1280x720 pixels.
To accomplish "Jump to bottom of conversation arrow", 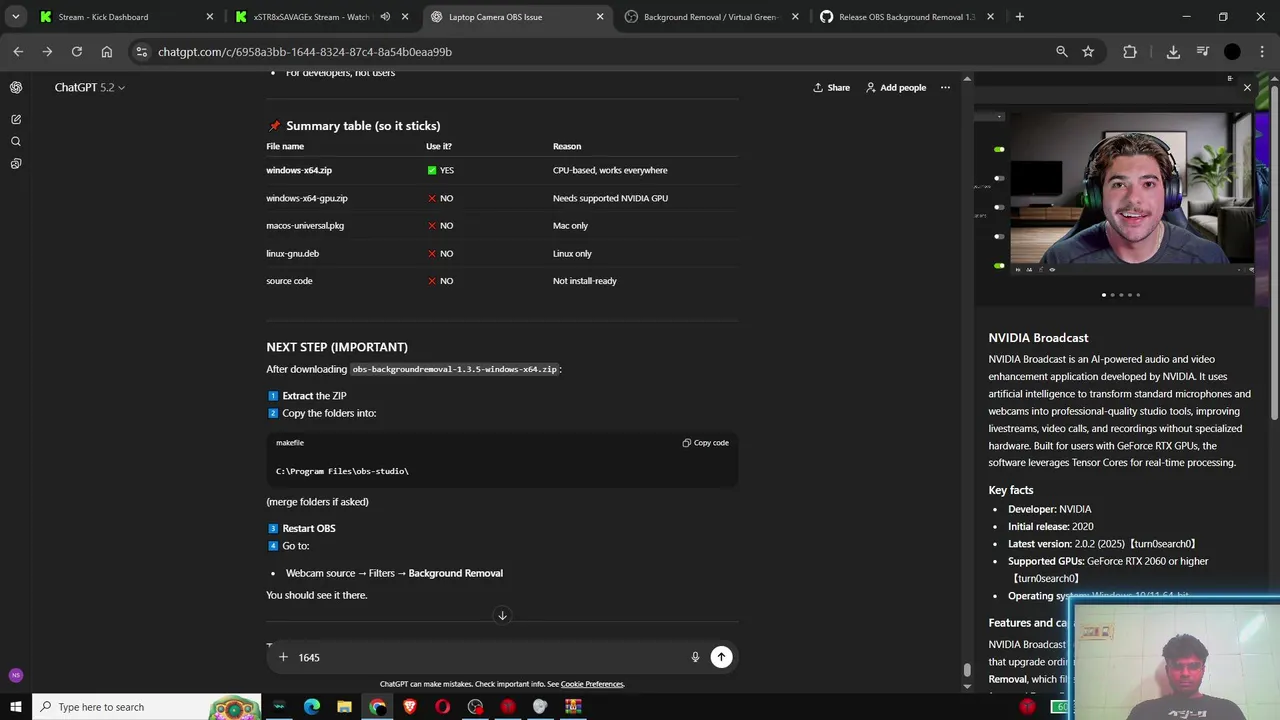I will pos(502,615).
